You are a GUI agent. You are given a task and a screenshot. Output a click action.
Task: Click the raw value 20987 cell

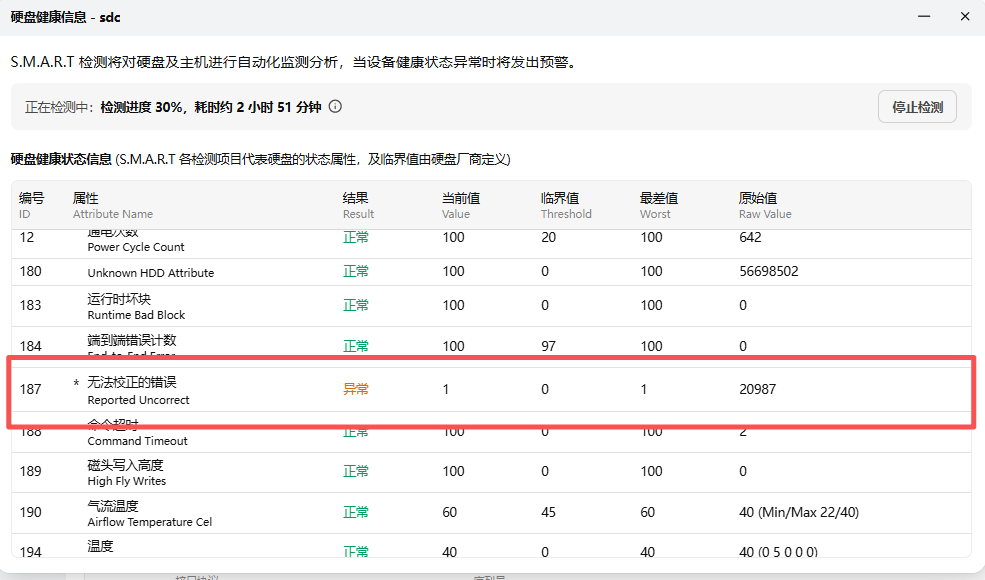click(757, 389)
